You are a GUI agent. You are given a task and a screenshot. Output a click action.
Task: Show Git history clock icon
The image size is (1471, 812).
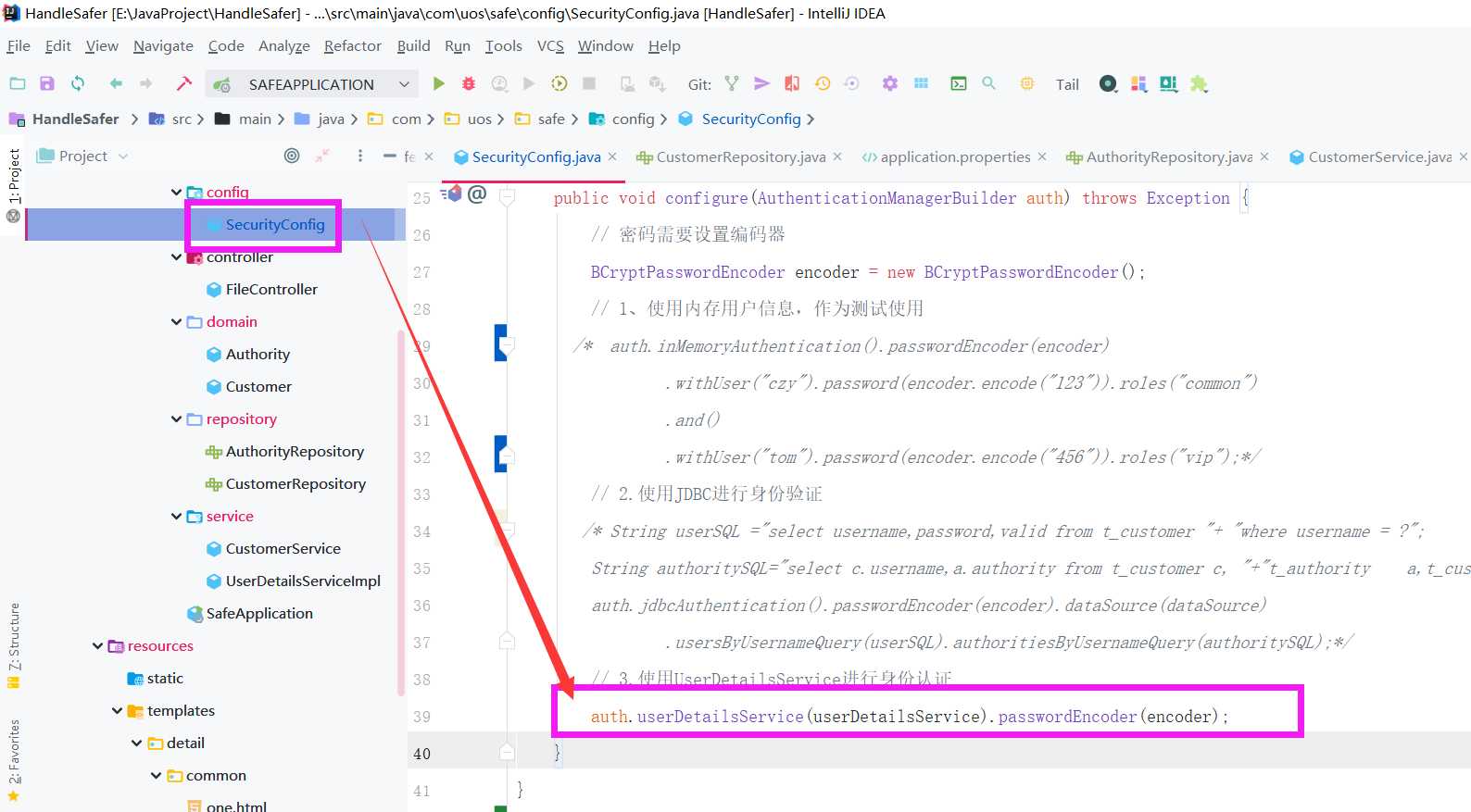pos(822,83)
